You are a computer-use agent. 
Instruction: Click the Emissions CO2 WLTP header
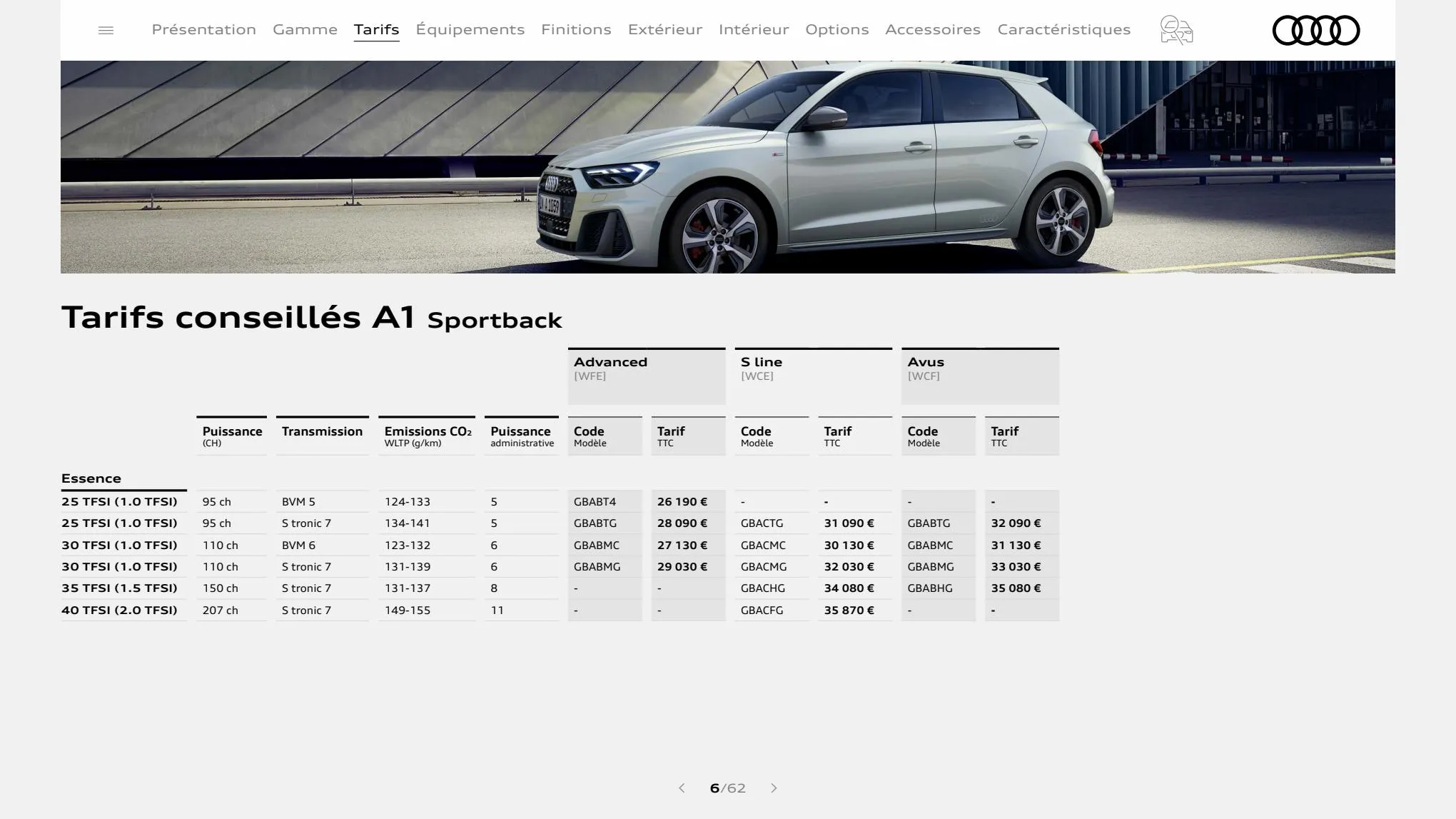[427, 436]
